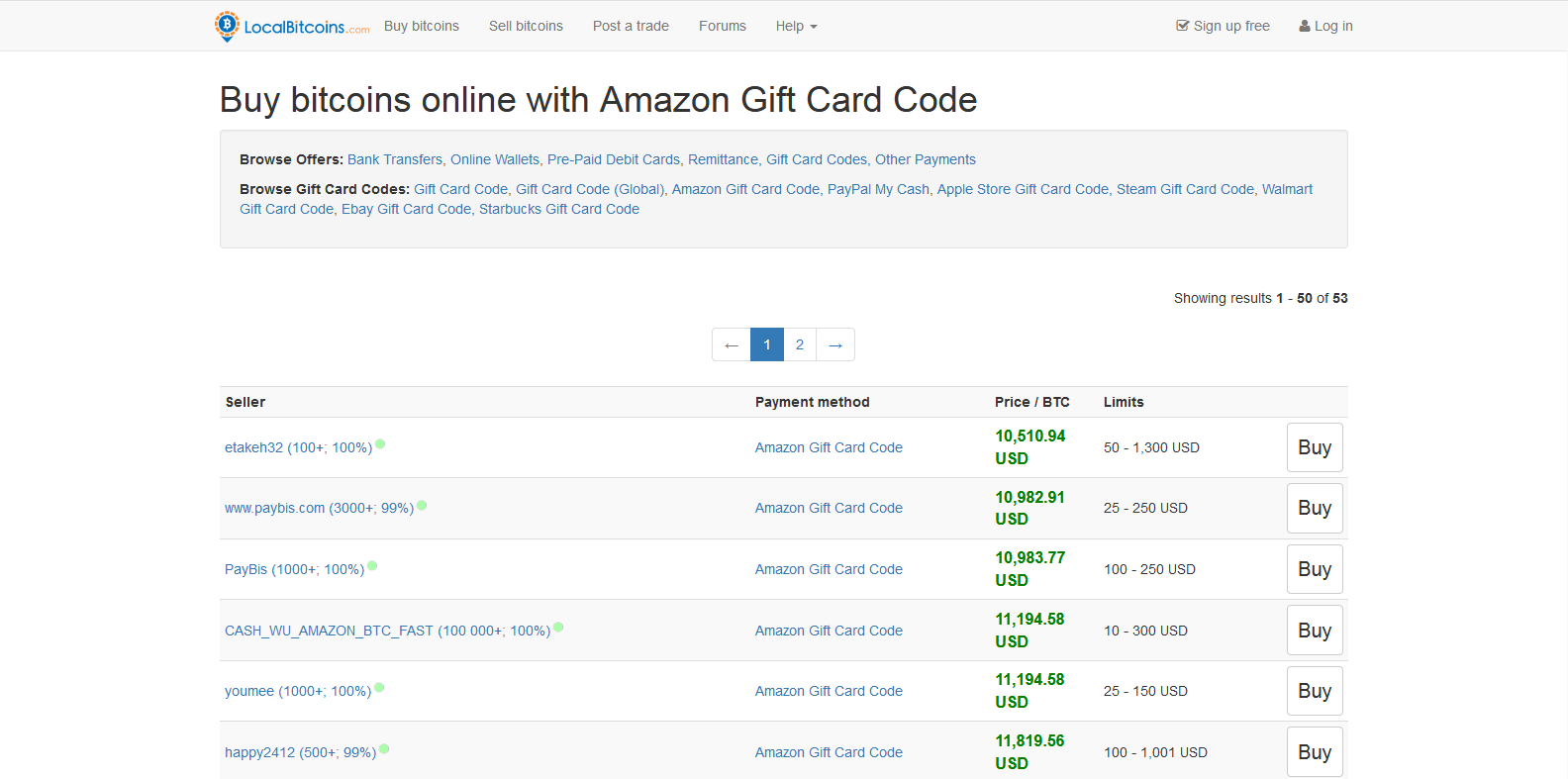Image resolution: width=1568 pixels, height=779 pixels.
Task: Click the Log in link
Action: tap(1325, 26)
